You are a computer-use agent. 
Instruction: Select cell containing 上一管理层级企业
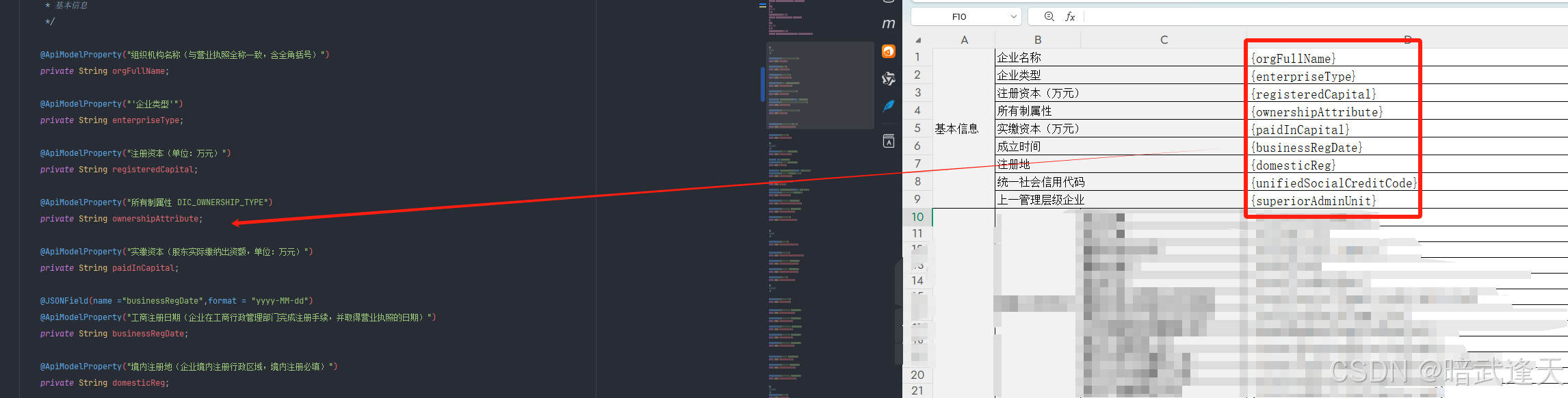[x=1121, y=200]
